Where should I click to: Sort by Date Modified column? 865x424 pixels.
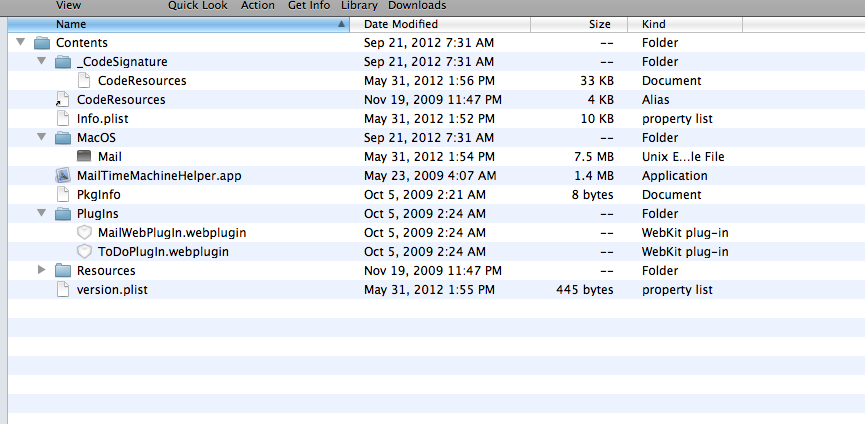coord(440,24)
